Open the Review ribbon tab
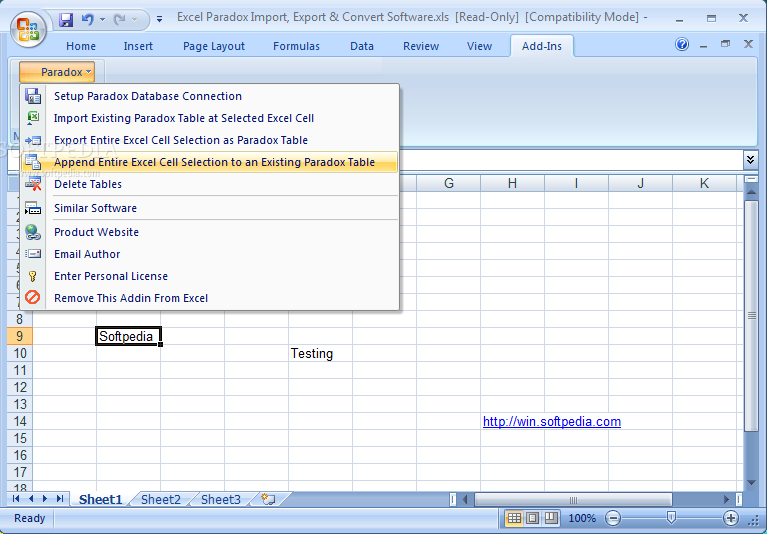The height and width of the screenshot is (534, 767). click(x=421, y=46)
